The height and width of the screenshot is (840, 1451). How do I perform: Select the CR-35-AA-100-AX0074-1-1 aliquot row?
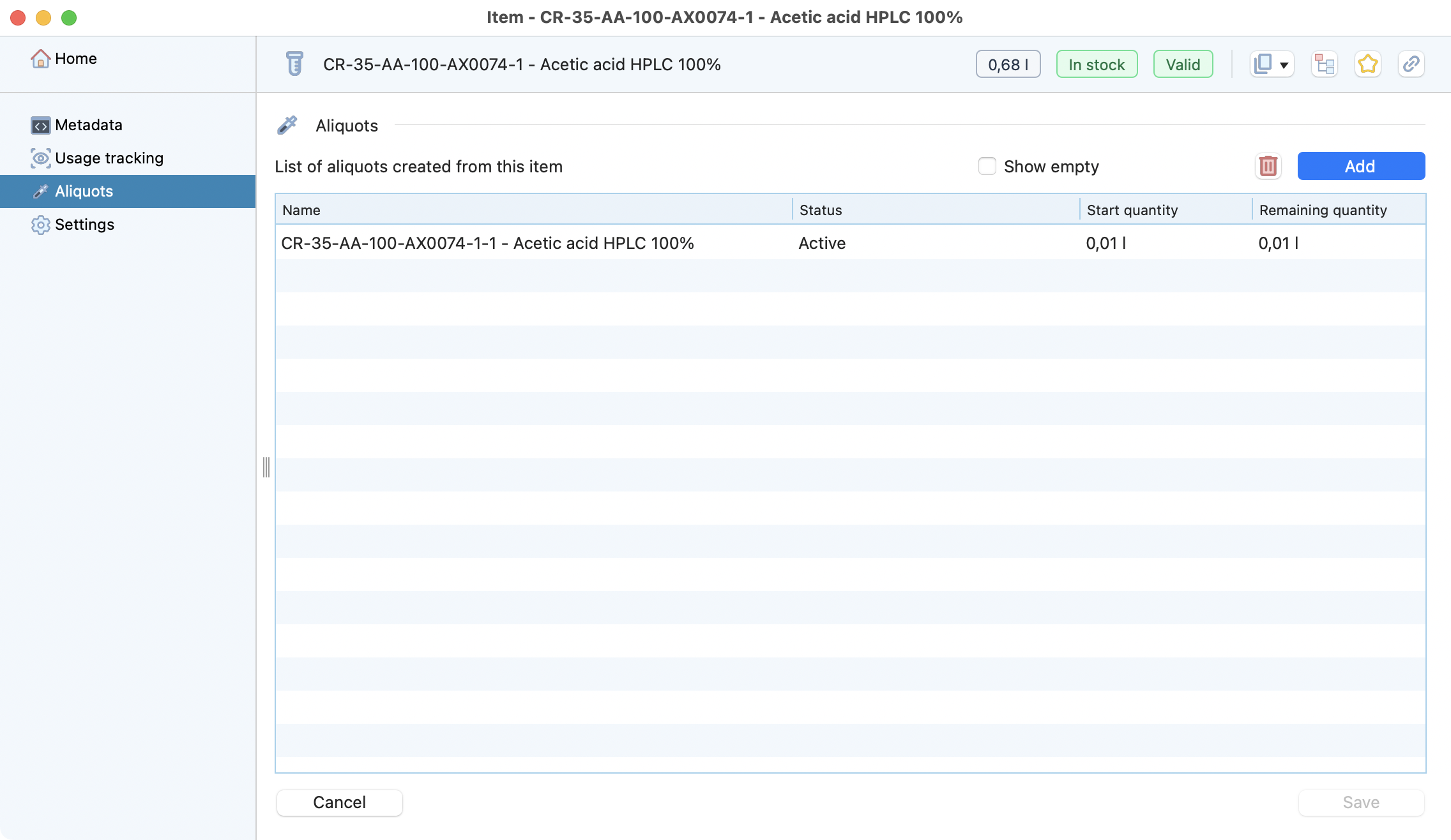[487, 243]
